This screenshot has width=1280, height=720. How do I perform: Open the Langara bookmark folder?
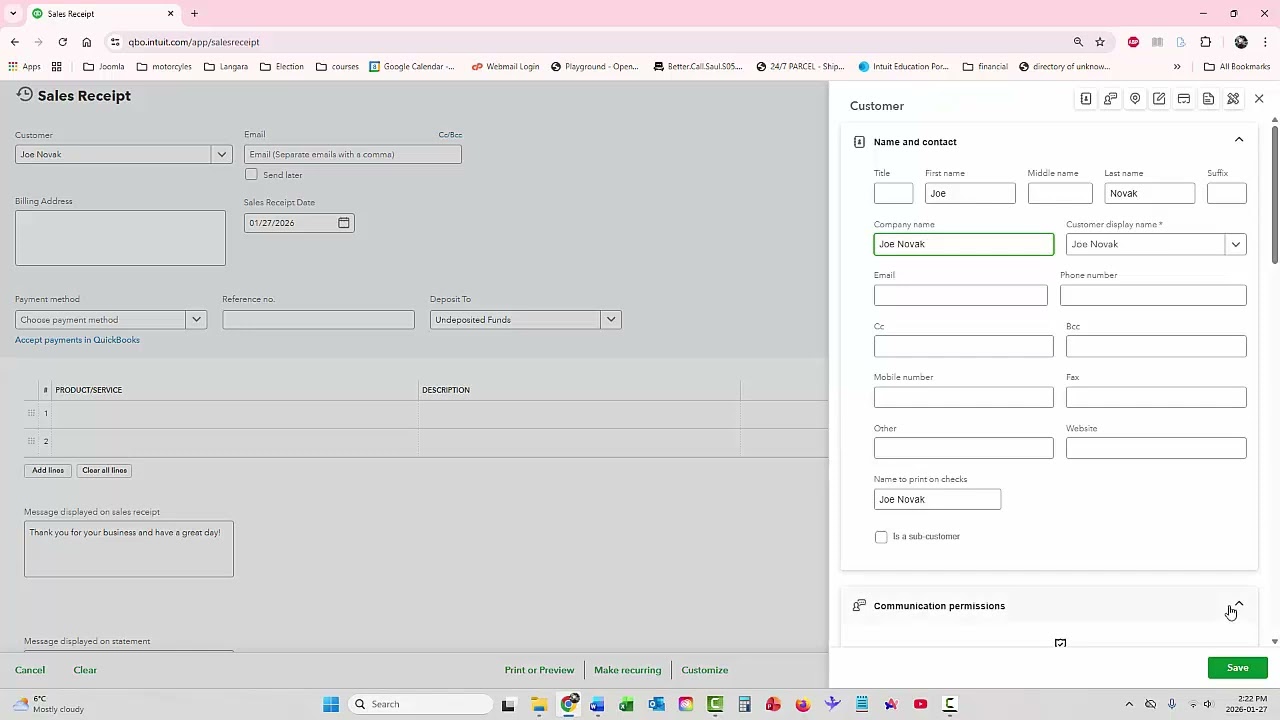[x=225, y=67]
